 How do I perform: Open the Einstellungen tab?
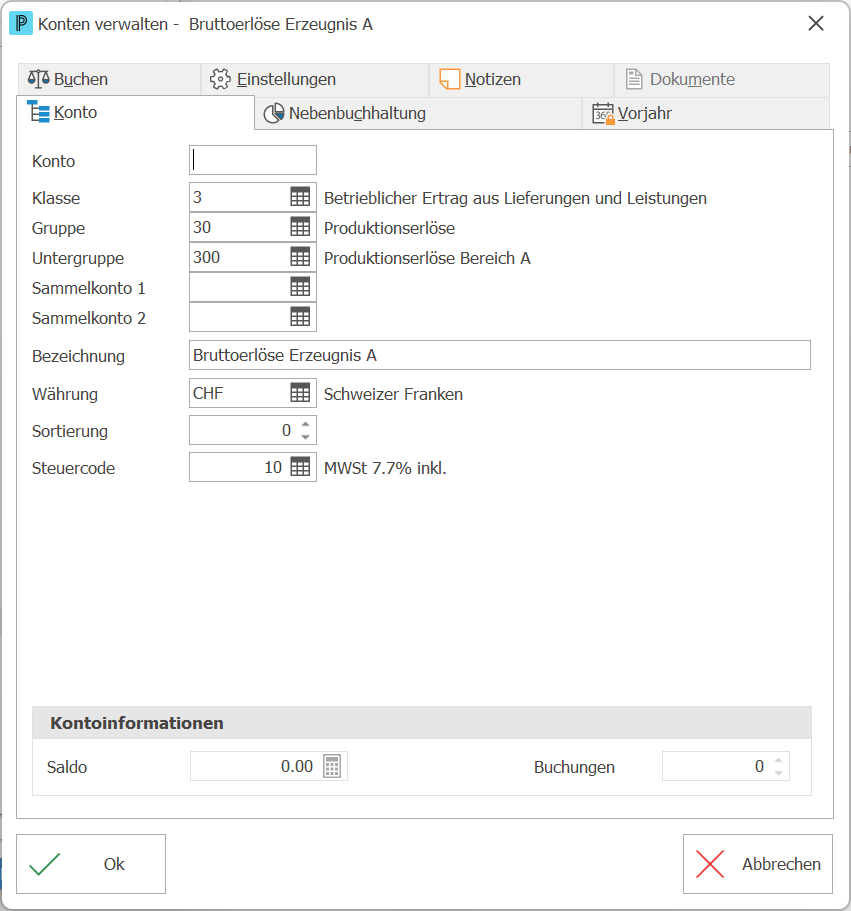(x=315, y=79)
